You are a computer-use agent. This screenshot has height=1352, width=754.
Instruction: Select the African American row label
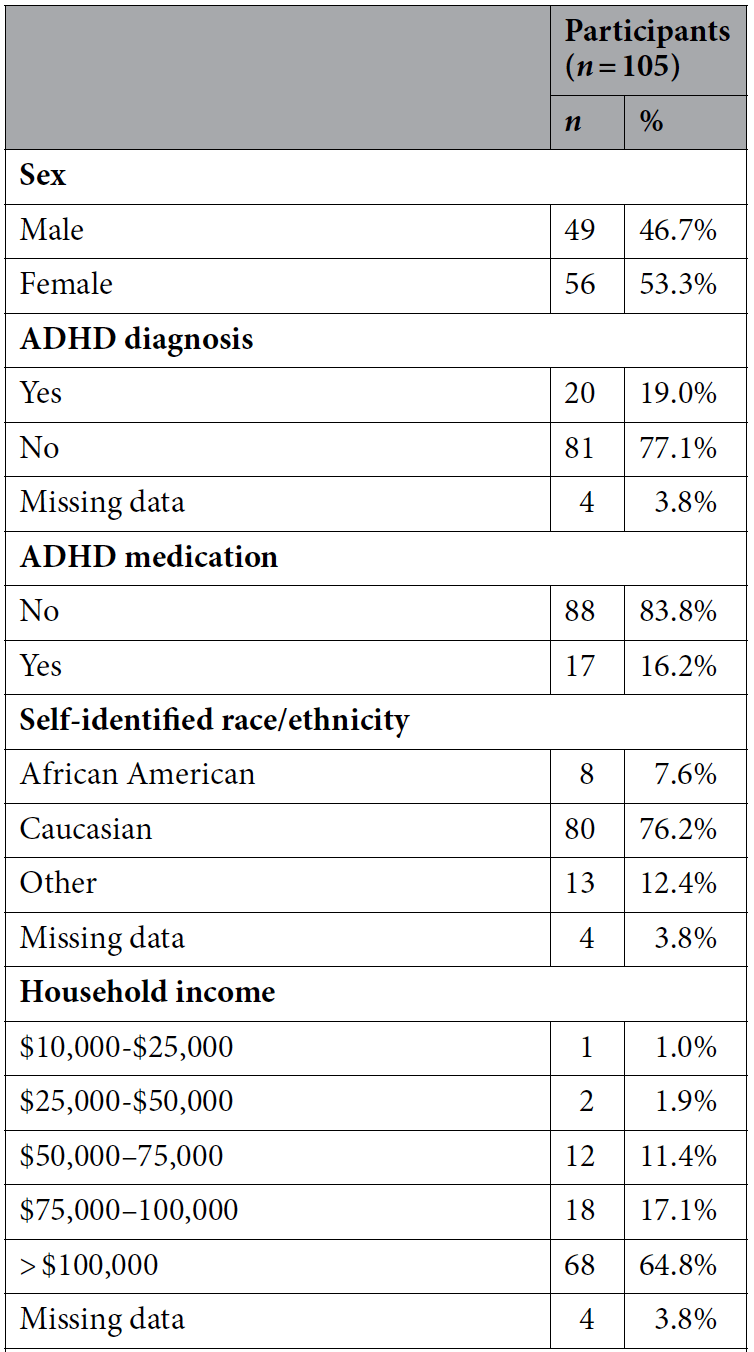click(138, 774)
